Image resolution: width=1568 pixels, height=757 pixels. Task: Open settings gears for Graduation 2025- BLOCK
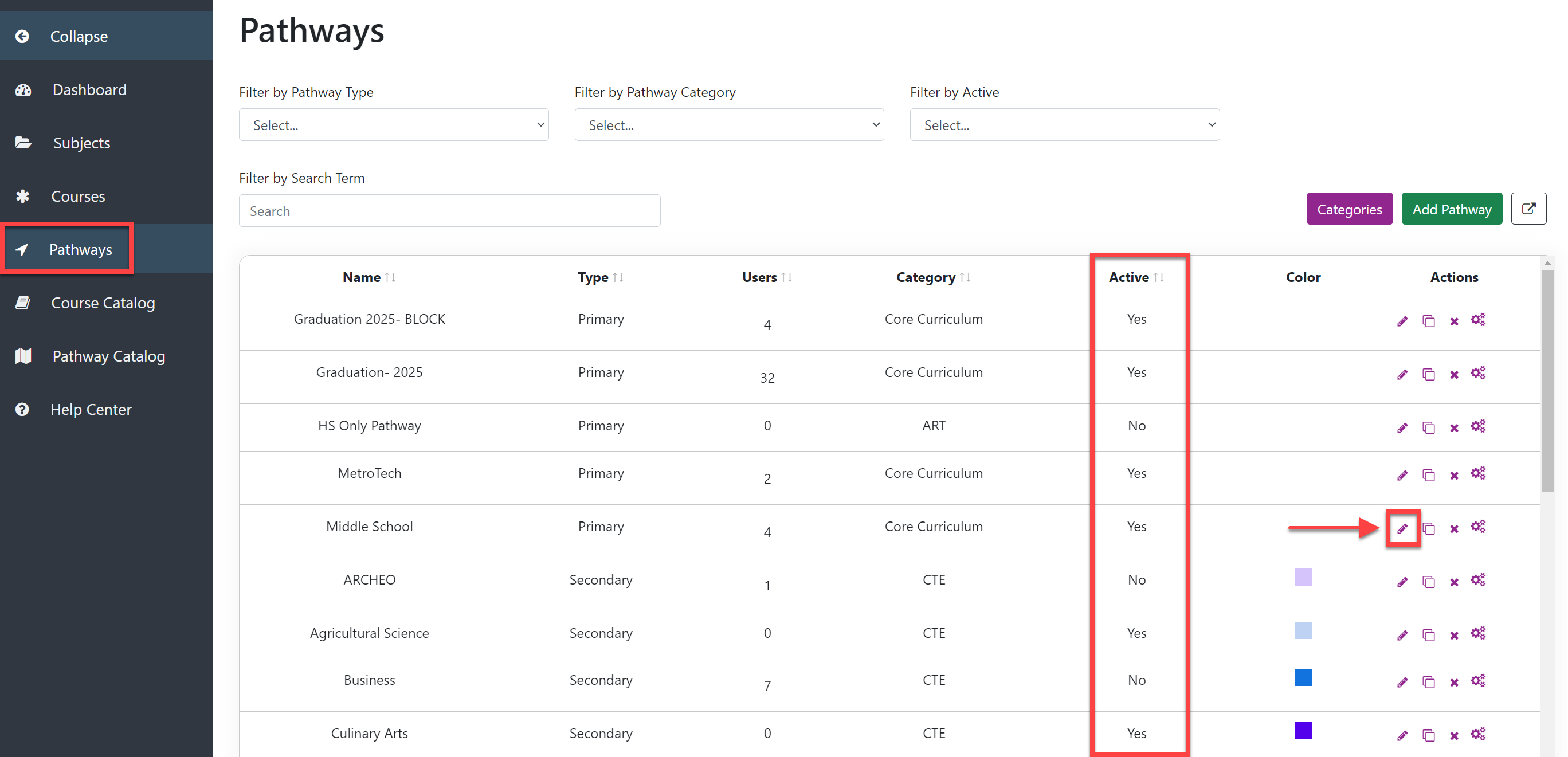[x=1479, y=319]
